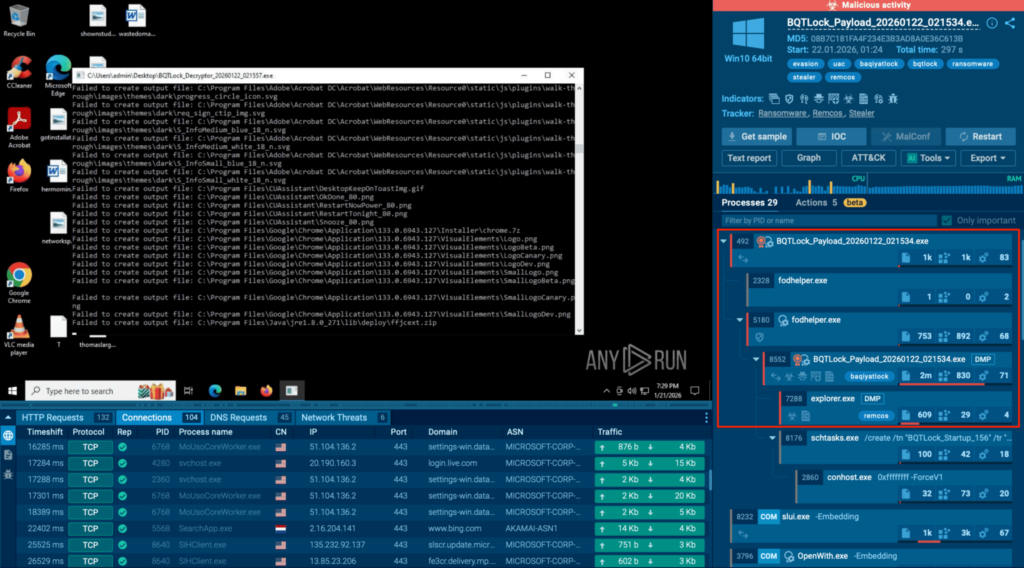
Task: Toggle the Only important checkbox
Action: [946, 220]
